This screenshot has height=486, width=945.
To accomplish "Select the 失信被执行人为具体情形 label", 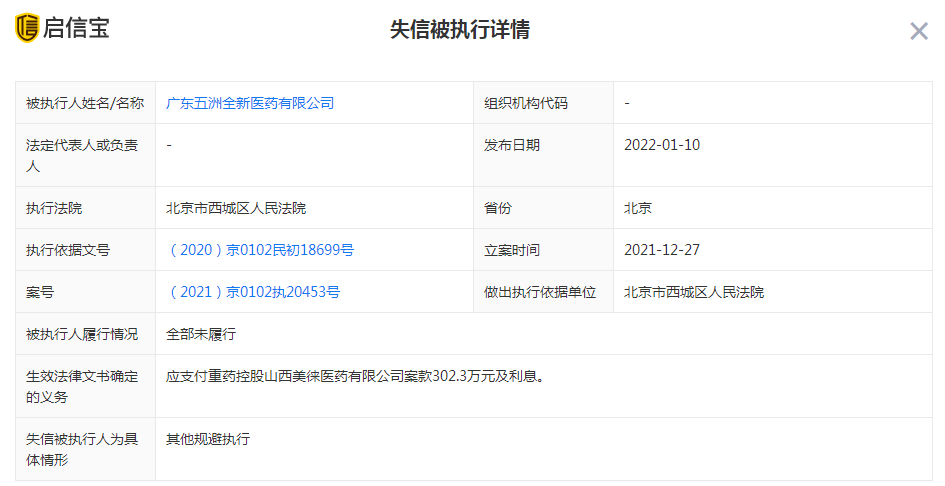I will 82,449.
